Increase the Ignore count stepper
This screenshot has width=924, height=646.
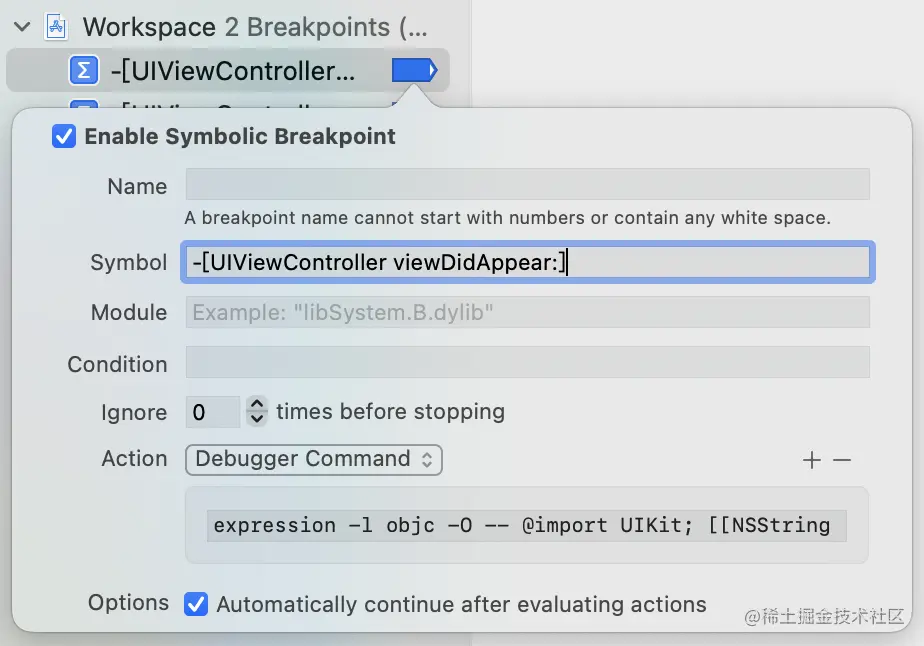pos(257,404)
